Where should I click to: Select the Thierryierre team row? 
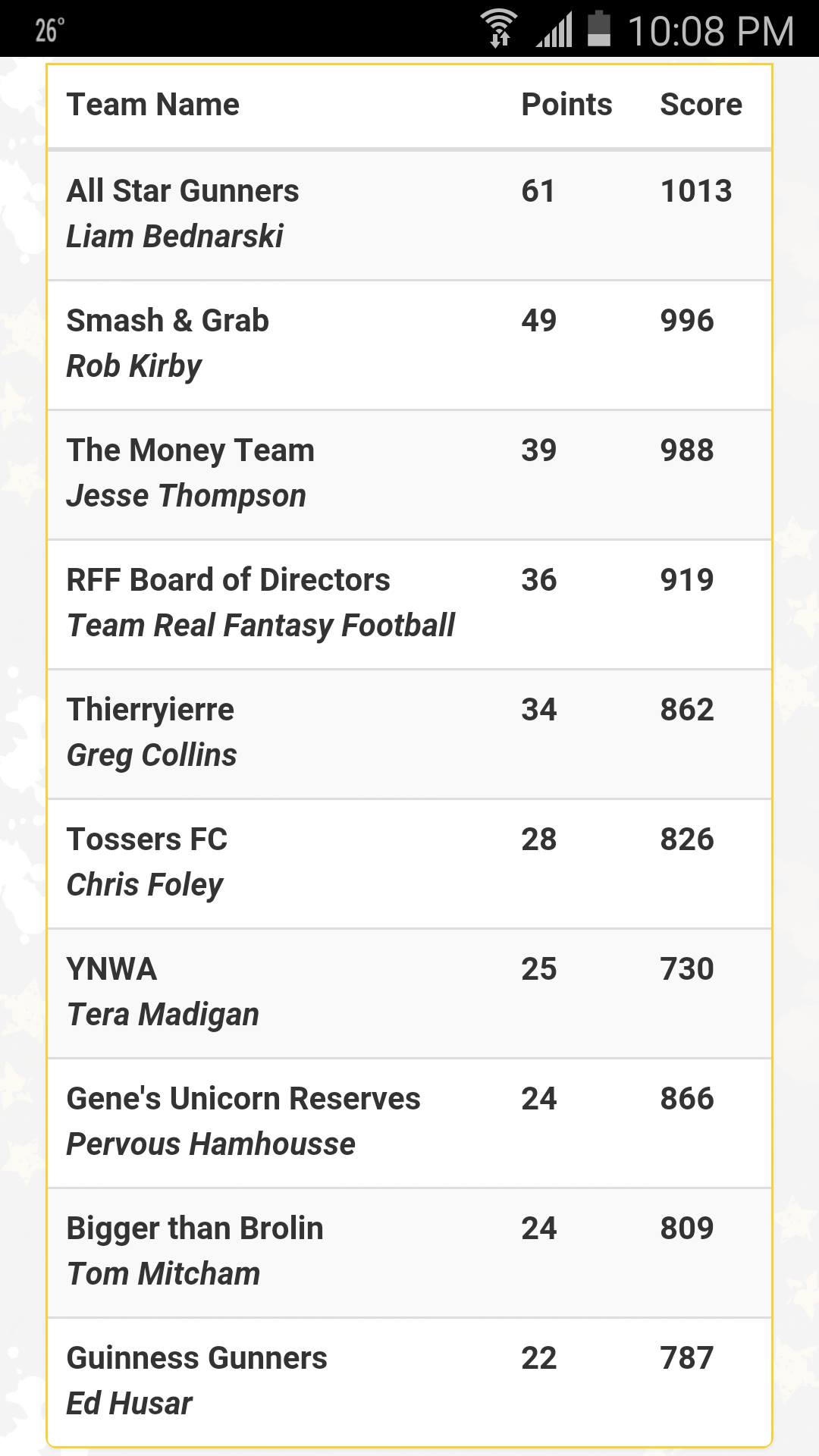(409, 734)
